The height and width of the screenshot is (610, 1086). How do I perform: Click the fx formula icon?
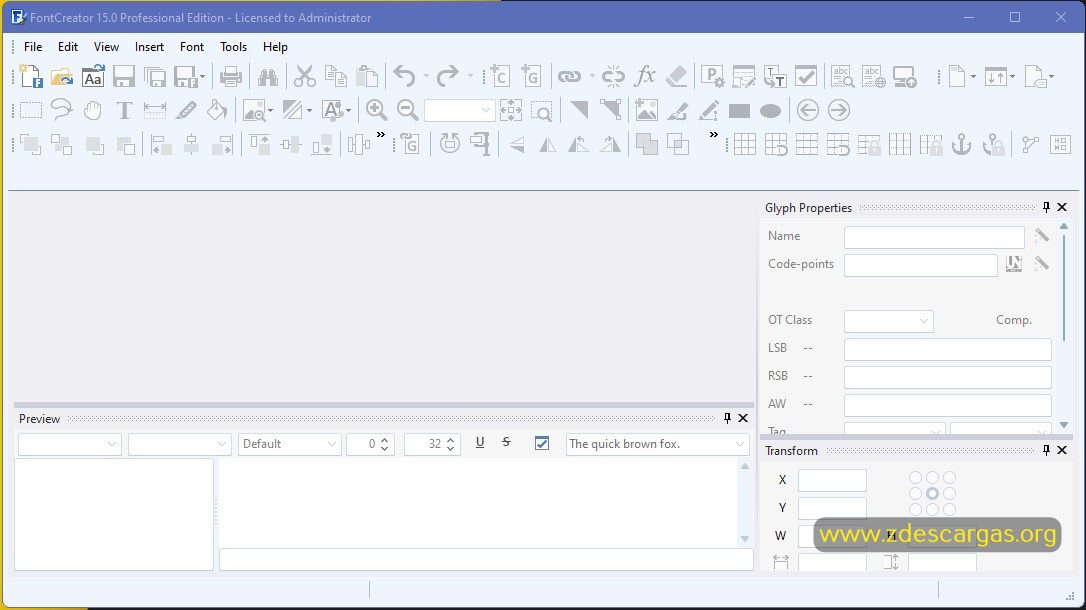click(645, 76)
